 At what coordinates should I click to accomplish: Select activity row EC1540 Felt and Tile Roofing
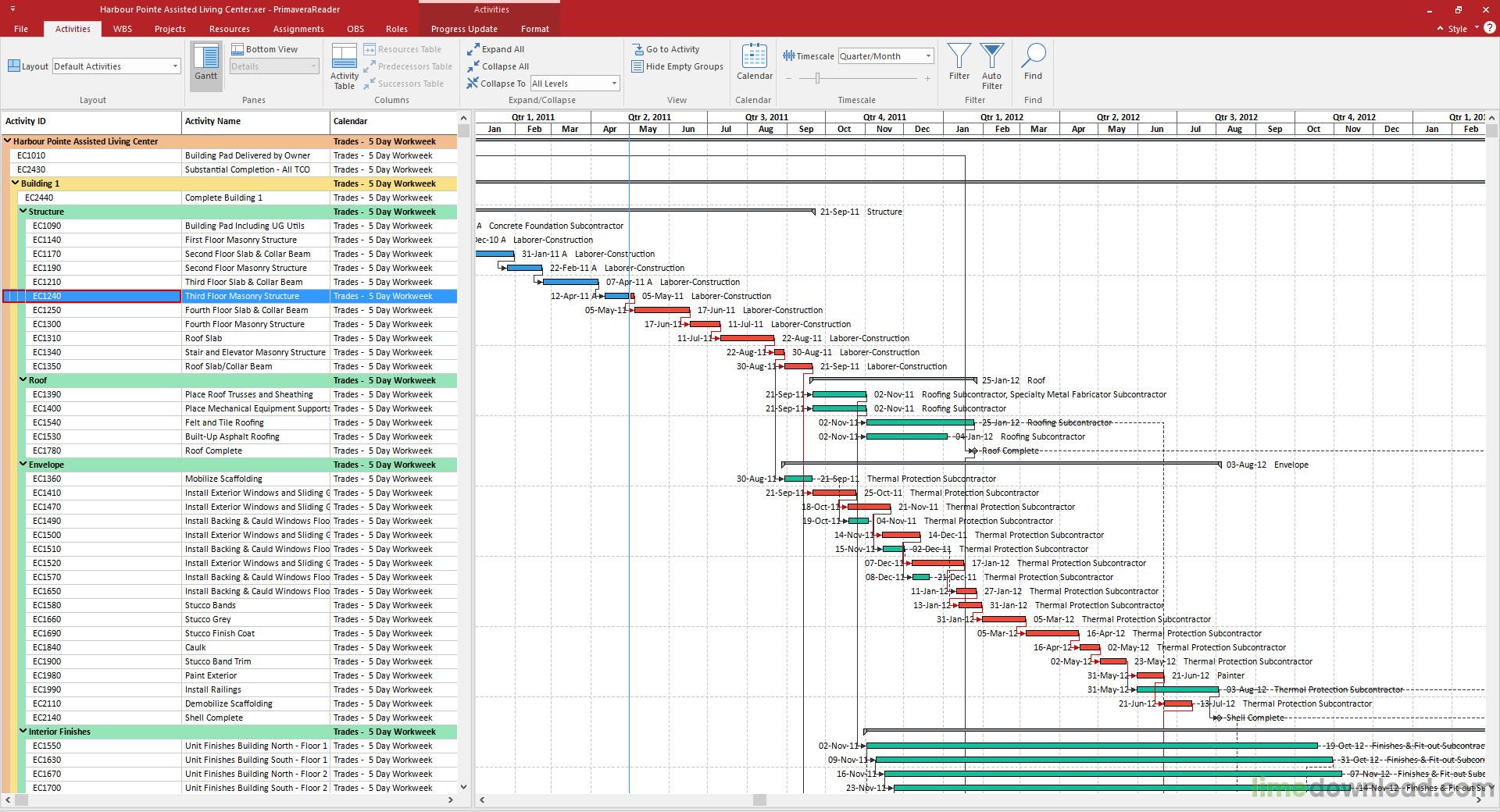click(x=229, y=422)
